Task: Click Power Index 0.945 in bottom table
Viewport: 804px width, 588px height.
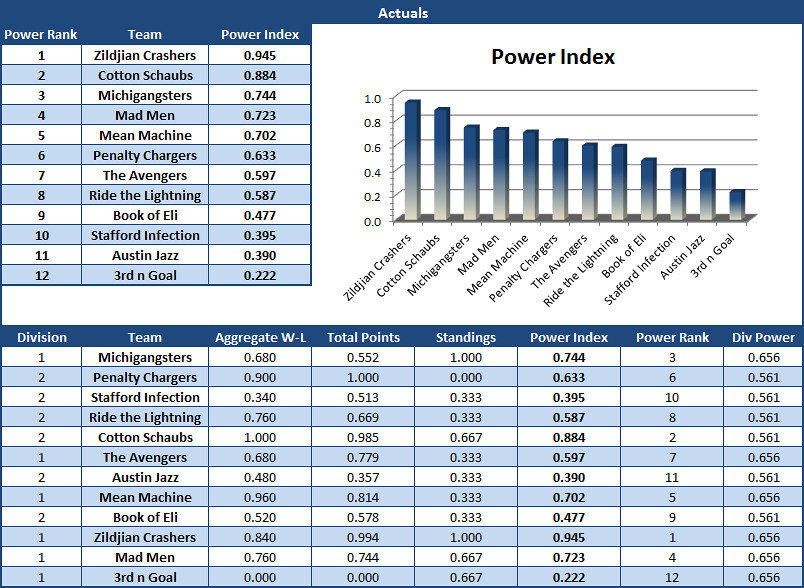Action: [569, 537]
